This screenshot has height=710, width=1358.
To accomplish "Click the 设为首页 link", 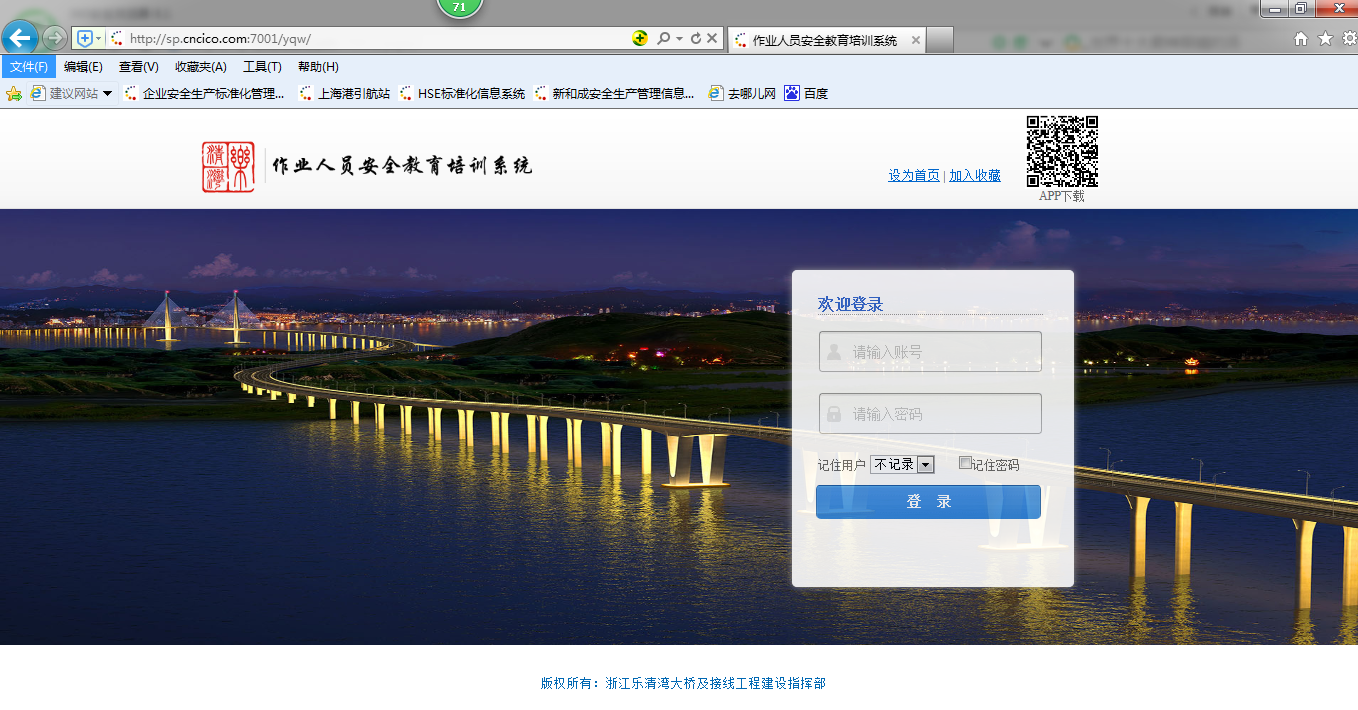I will point(914,175).
